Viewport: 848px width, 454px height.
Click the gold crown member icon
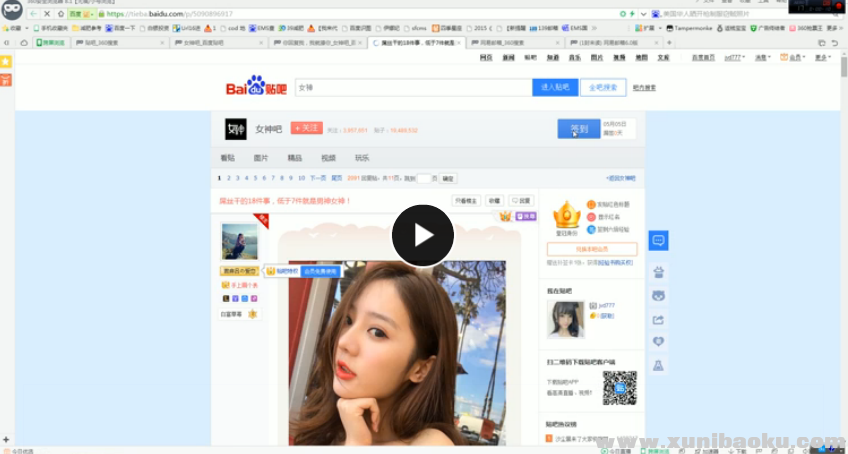click(x=567, y=214)
